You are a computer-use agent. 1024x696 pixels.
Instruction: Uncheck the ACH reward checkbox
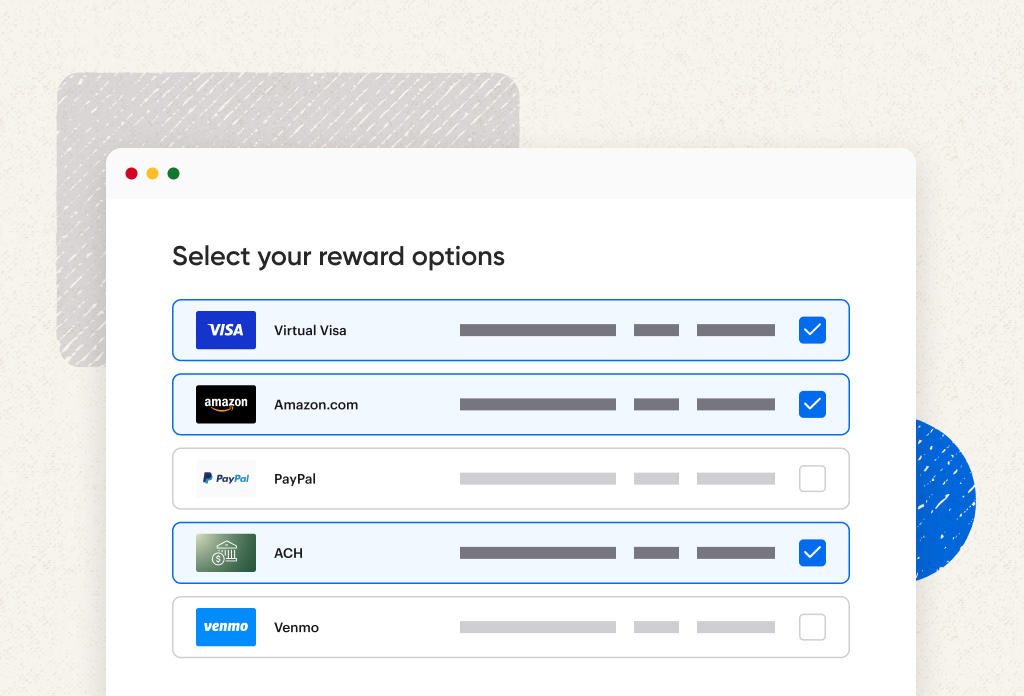pos(812,552)
